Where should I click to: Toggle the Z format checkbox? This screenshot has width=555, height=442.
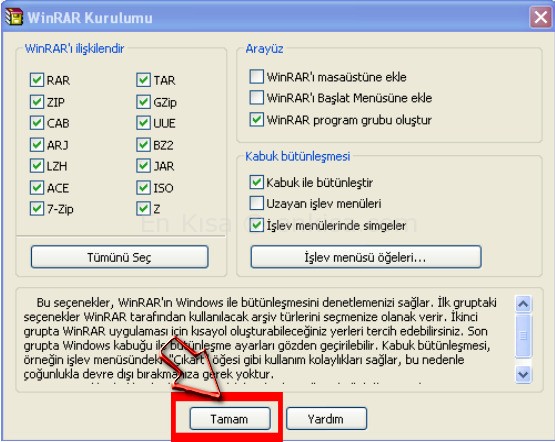coord(143,209)
